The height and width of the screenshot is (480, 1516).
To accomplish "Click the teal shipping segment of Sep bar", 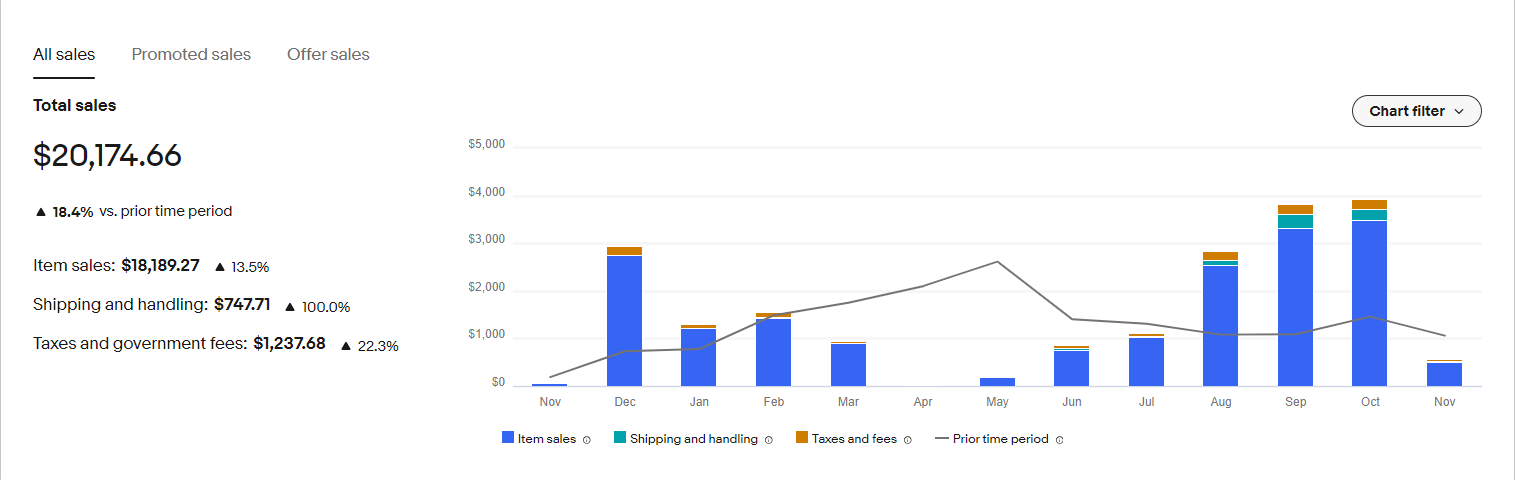I will coord(1295,221).
